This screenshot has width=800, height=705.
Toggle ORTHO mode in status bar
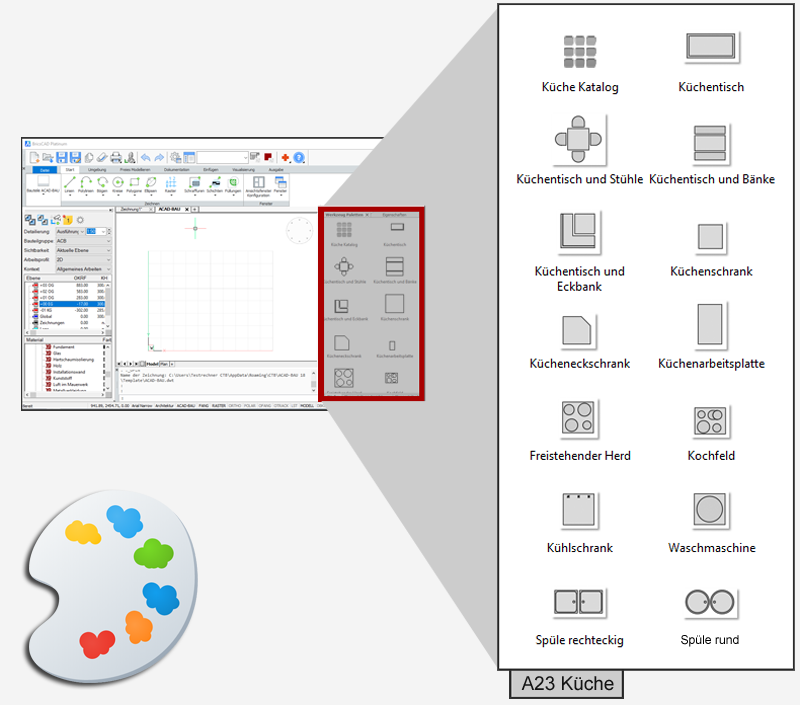(233, 405)
